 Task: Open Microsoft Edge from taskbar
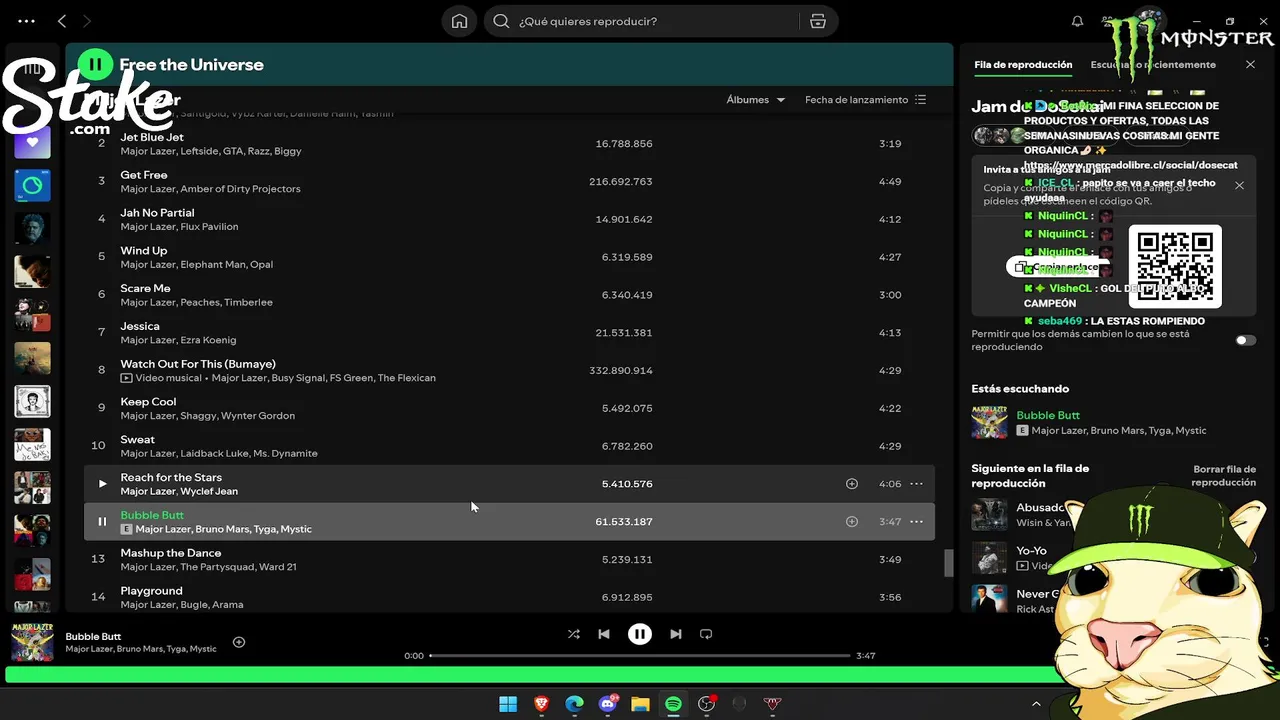coord(574,704)
